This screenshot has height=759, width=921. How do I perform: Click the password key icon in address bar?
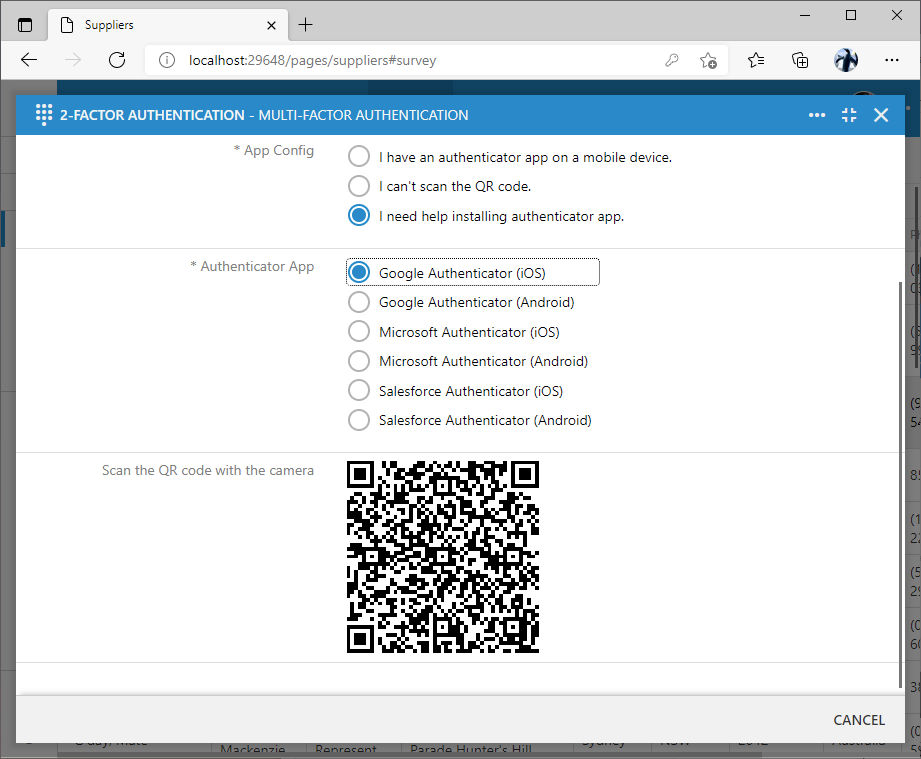pos(672,60)
